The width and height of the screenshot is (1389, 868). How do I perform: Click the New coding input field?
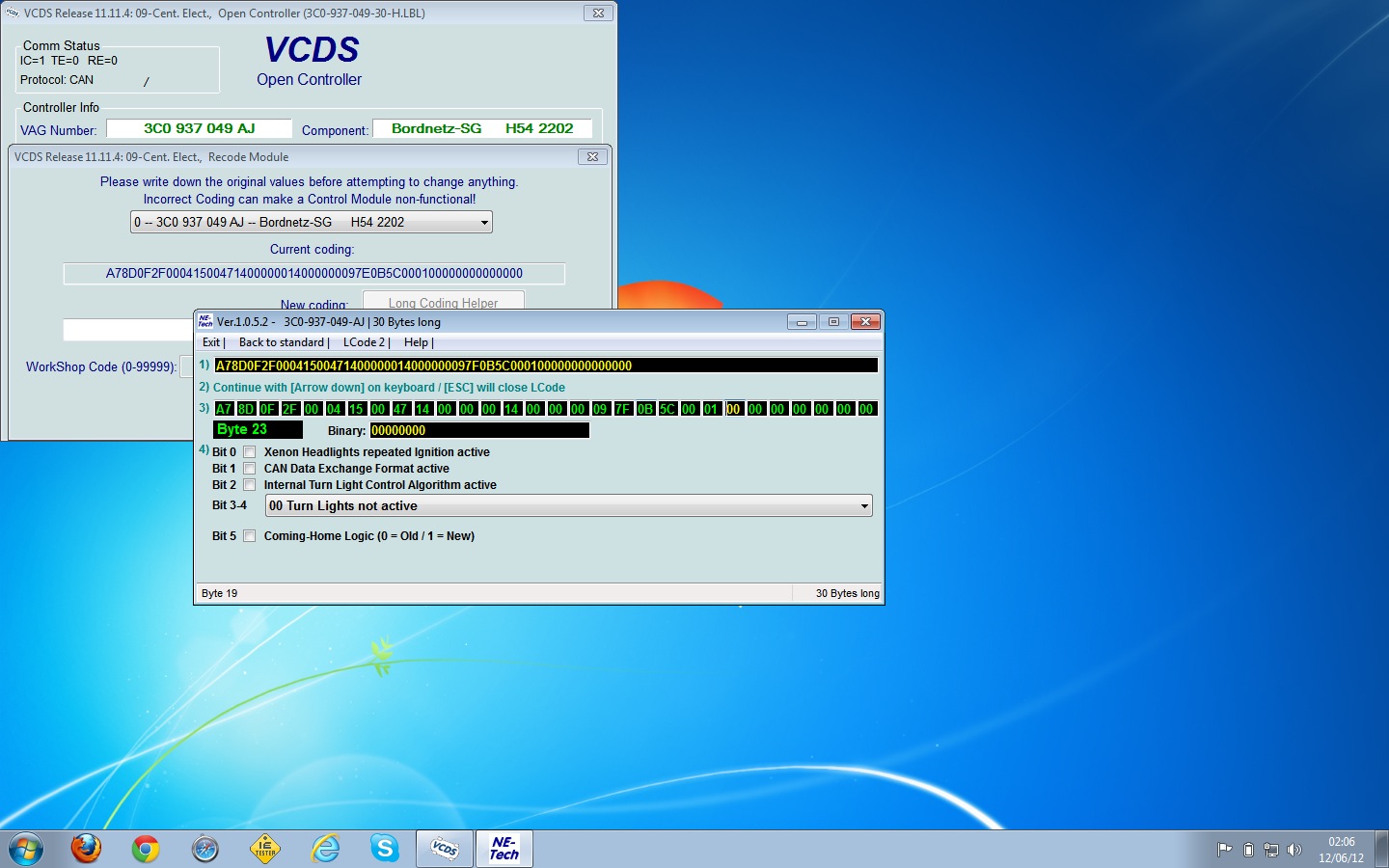(129, 330)
